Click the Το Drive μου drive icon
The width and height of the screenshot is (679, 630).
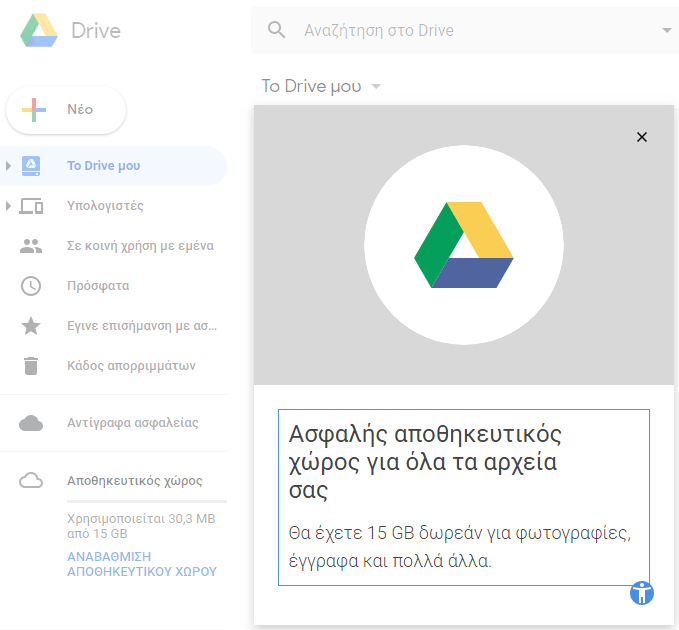[31, 166]
